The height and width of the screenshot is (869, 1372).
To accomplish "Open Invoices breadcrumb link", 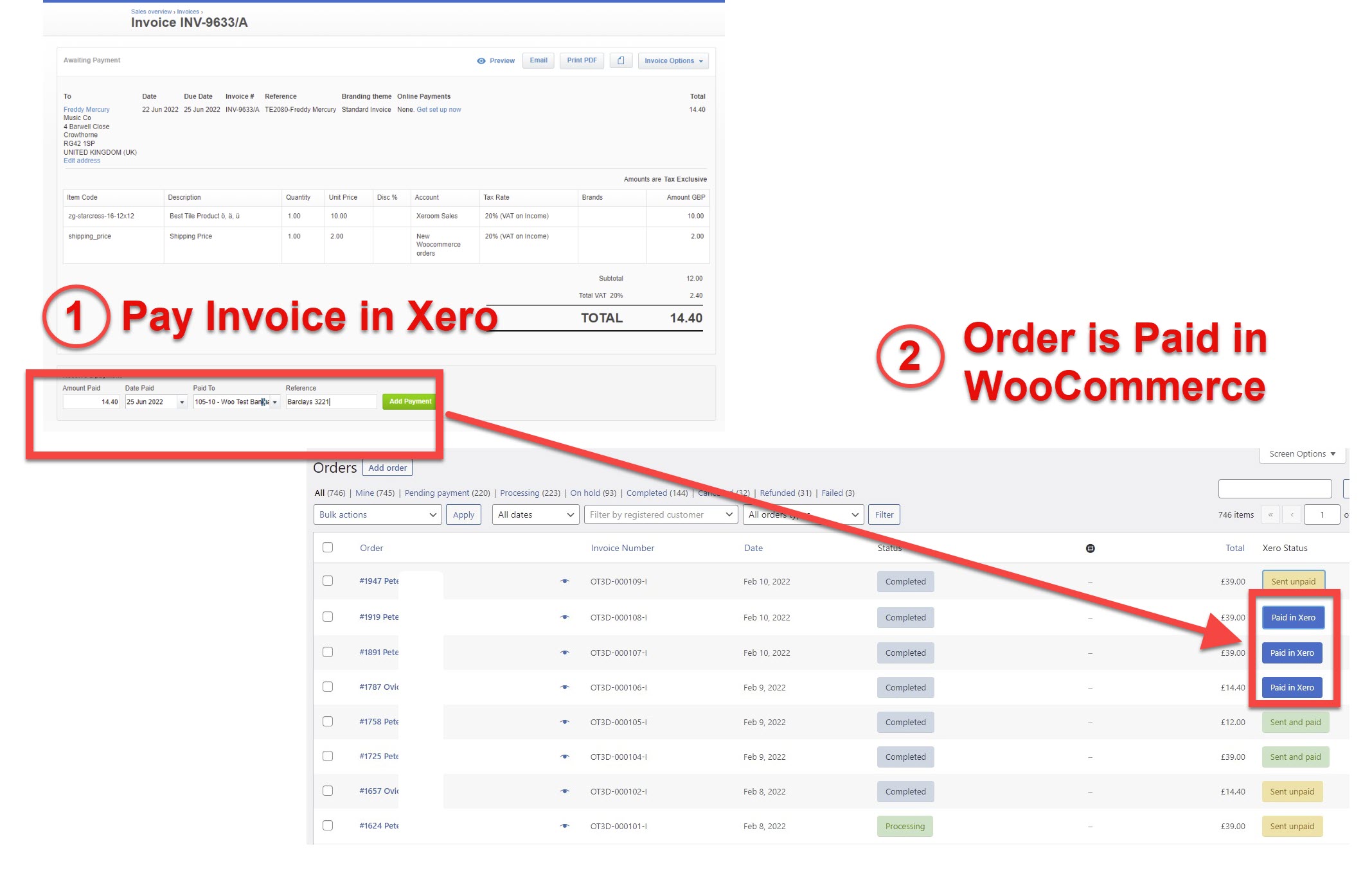I will (188, 12).
